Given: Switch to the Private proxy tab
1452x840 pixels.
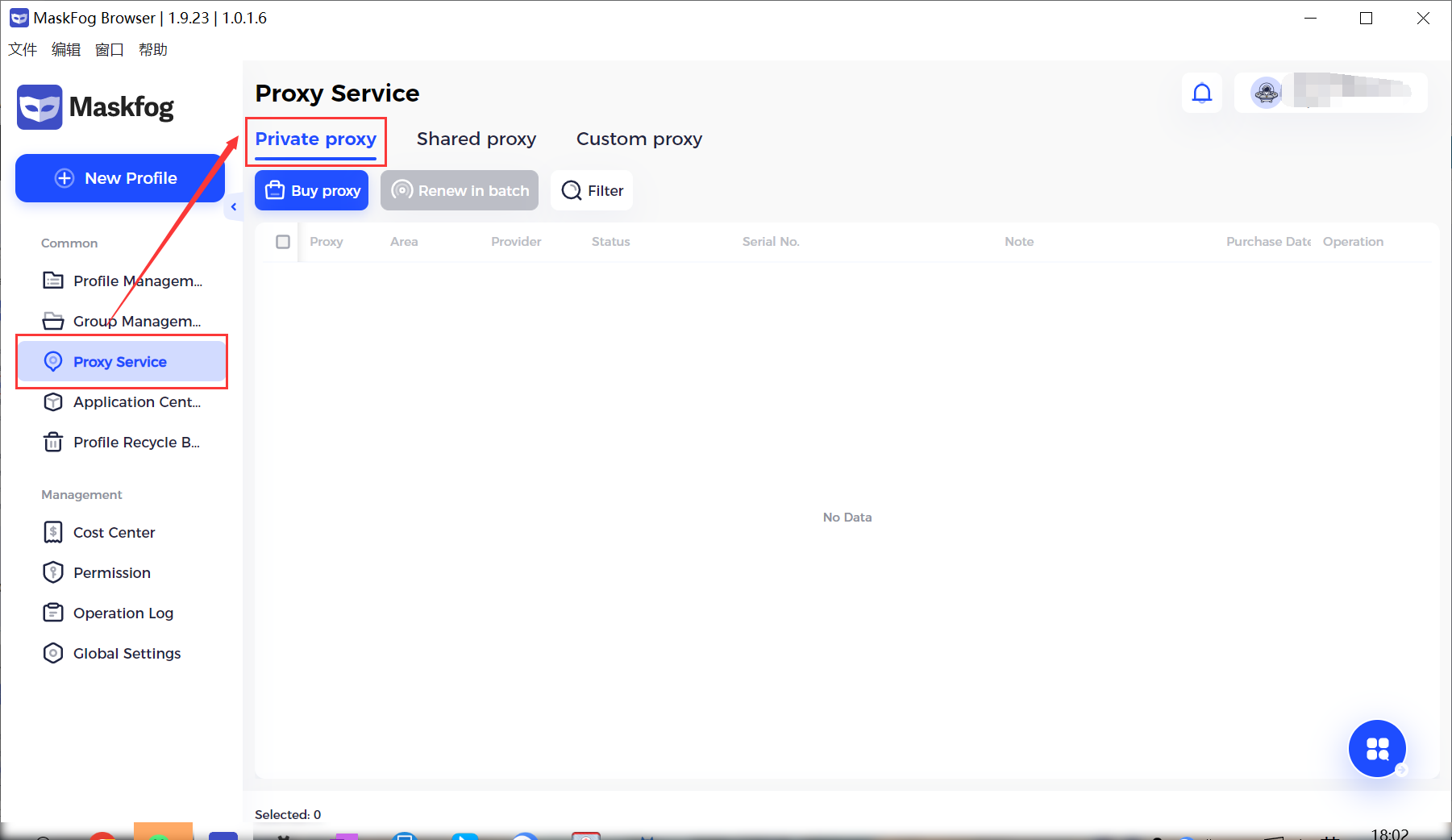Looking at the screenshot, I should point(316,139).
